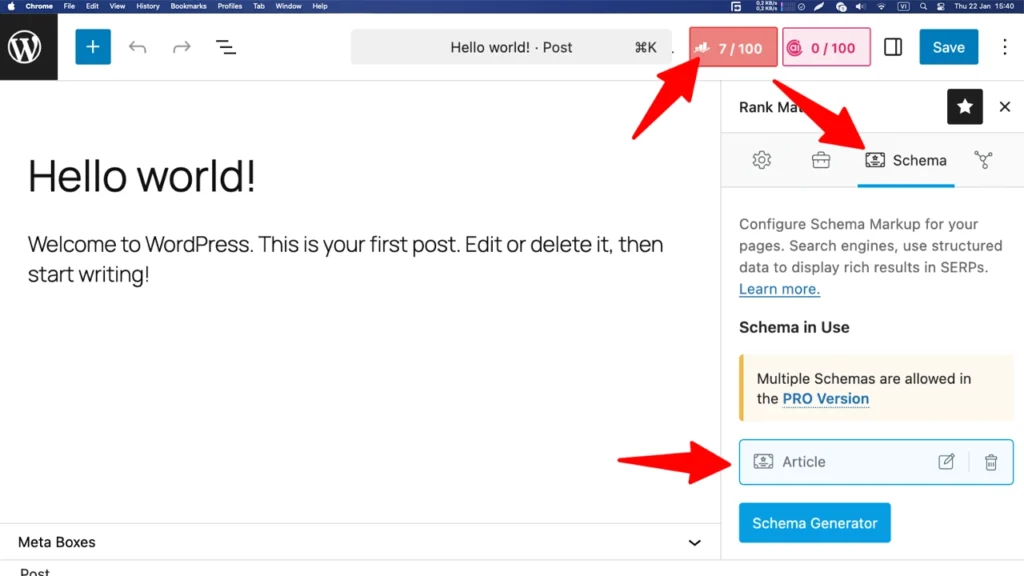Click the Rank Math SEO score badge

733,47
